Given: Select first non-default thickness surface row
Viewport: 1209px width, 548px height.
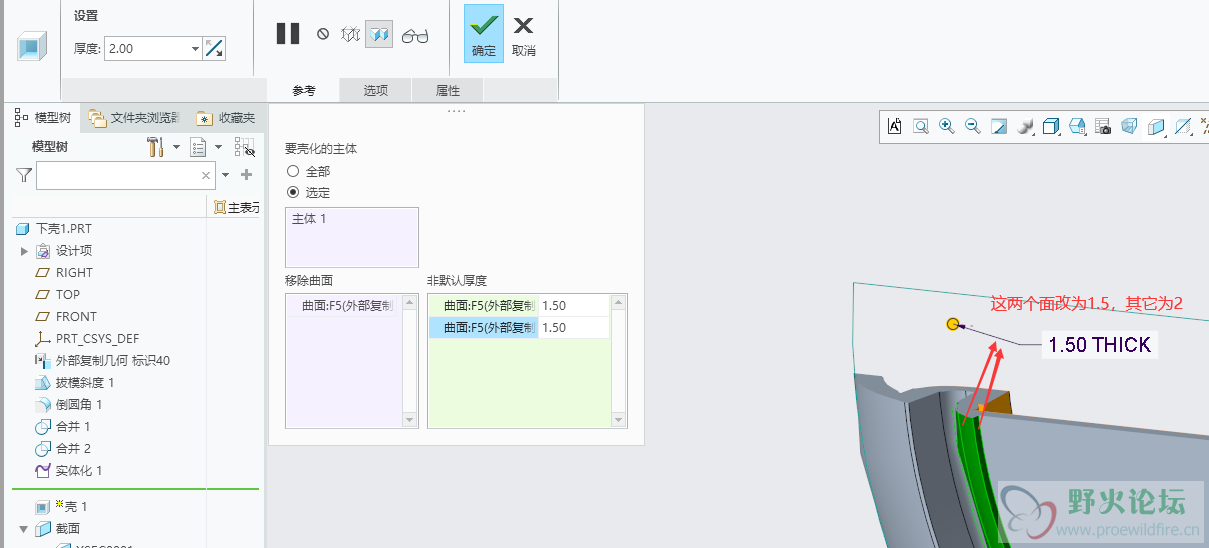Looking at the screenshot, I should [x=483, y=304].
